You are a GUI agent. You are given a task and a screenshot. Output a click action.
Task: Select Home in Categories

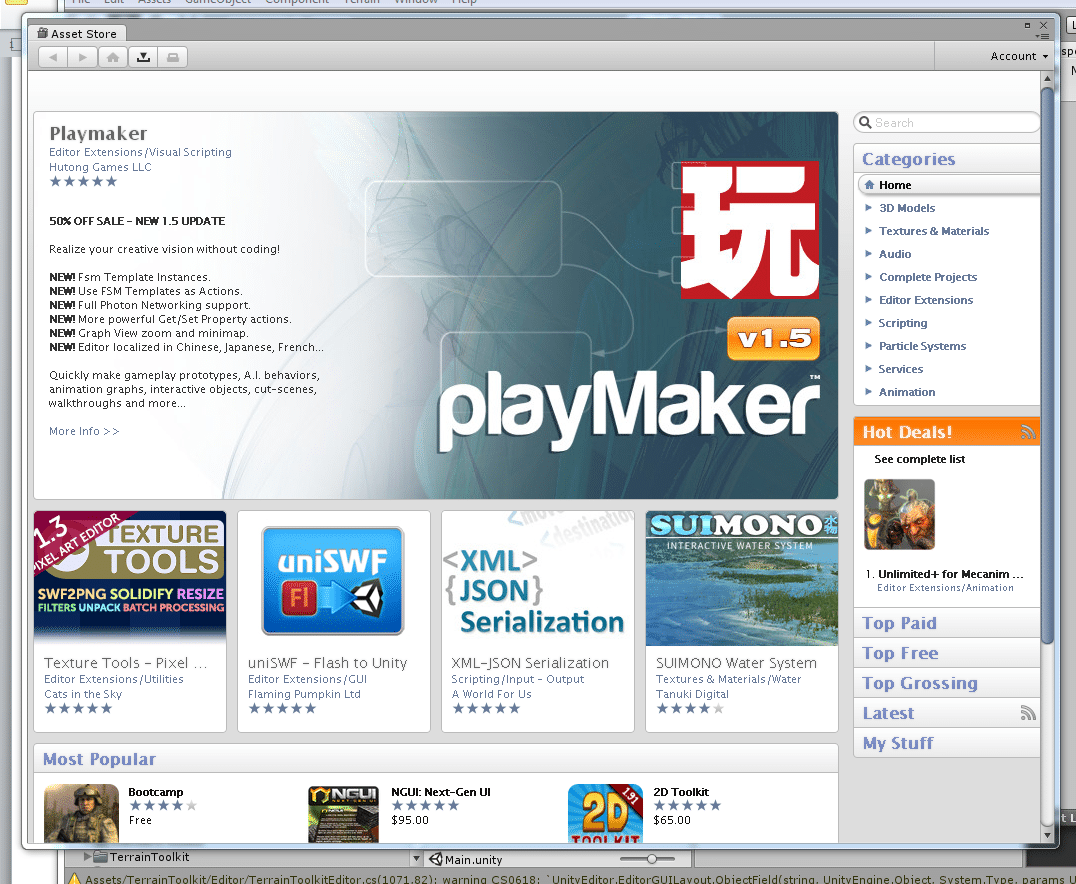[x=949, y=185]
